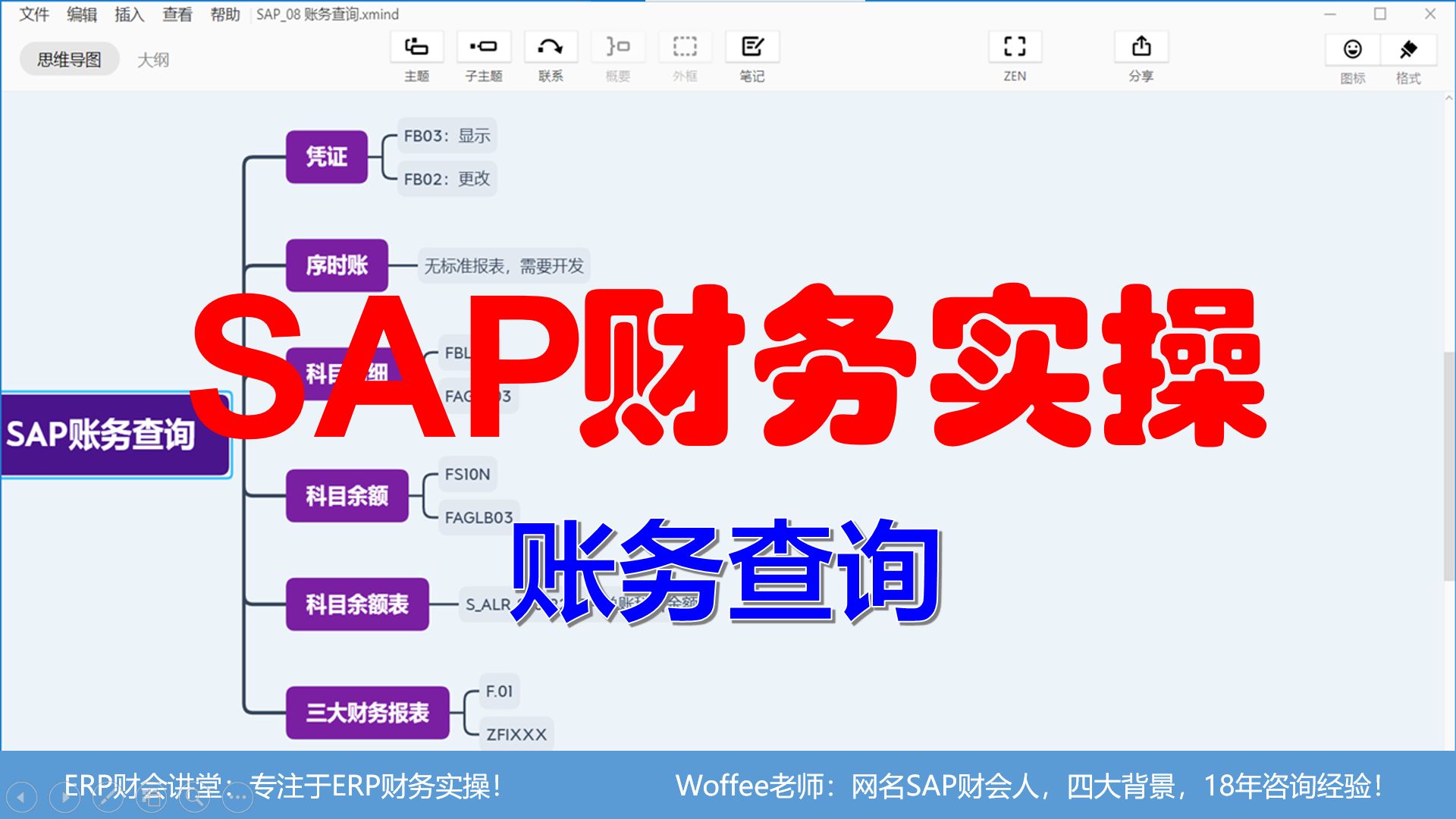Image resolution: width=1456 pixels, height=819 pixels.
Task: Select the FAGLB03 subtopic under 科目余额
Action: [479, 517]
